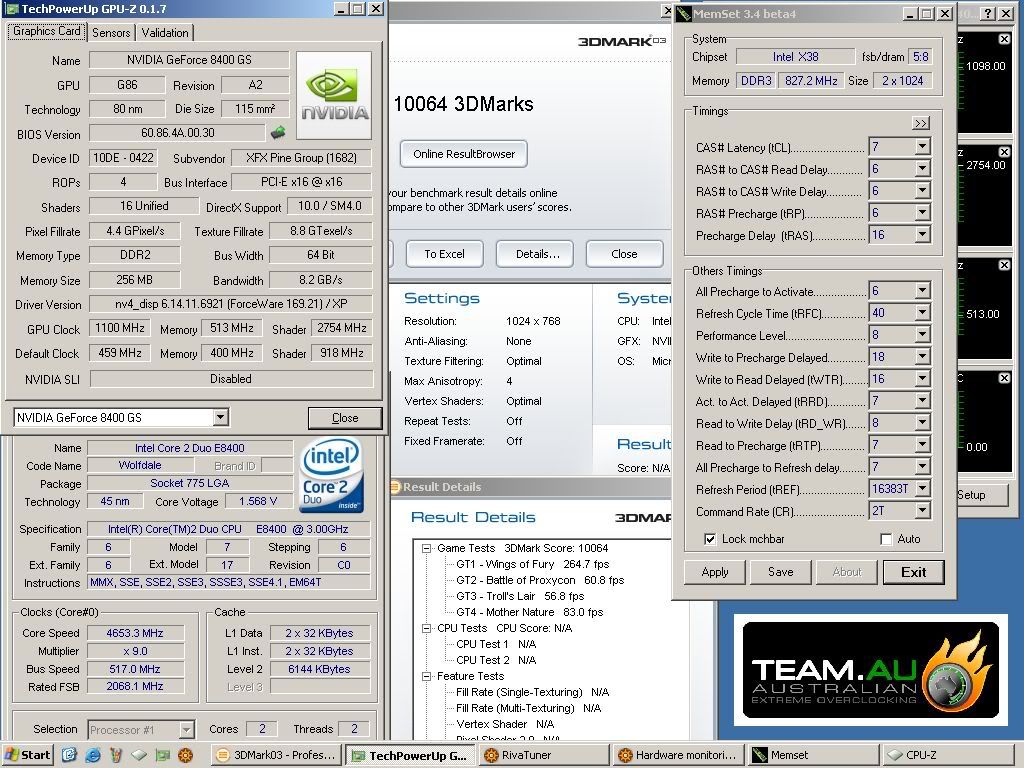Switch to the Sensors tab in GPU-Z
Image resolution: width=1024 pixels, height=768 pixels.
pyautogui.click(x=111, y=33)
